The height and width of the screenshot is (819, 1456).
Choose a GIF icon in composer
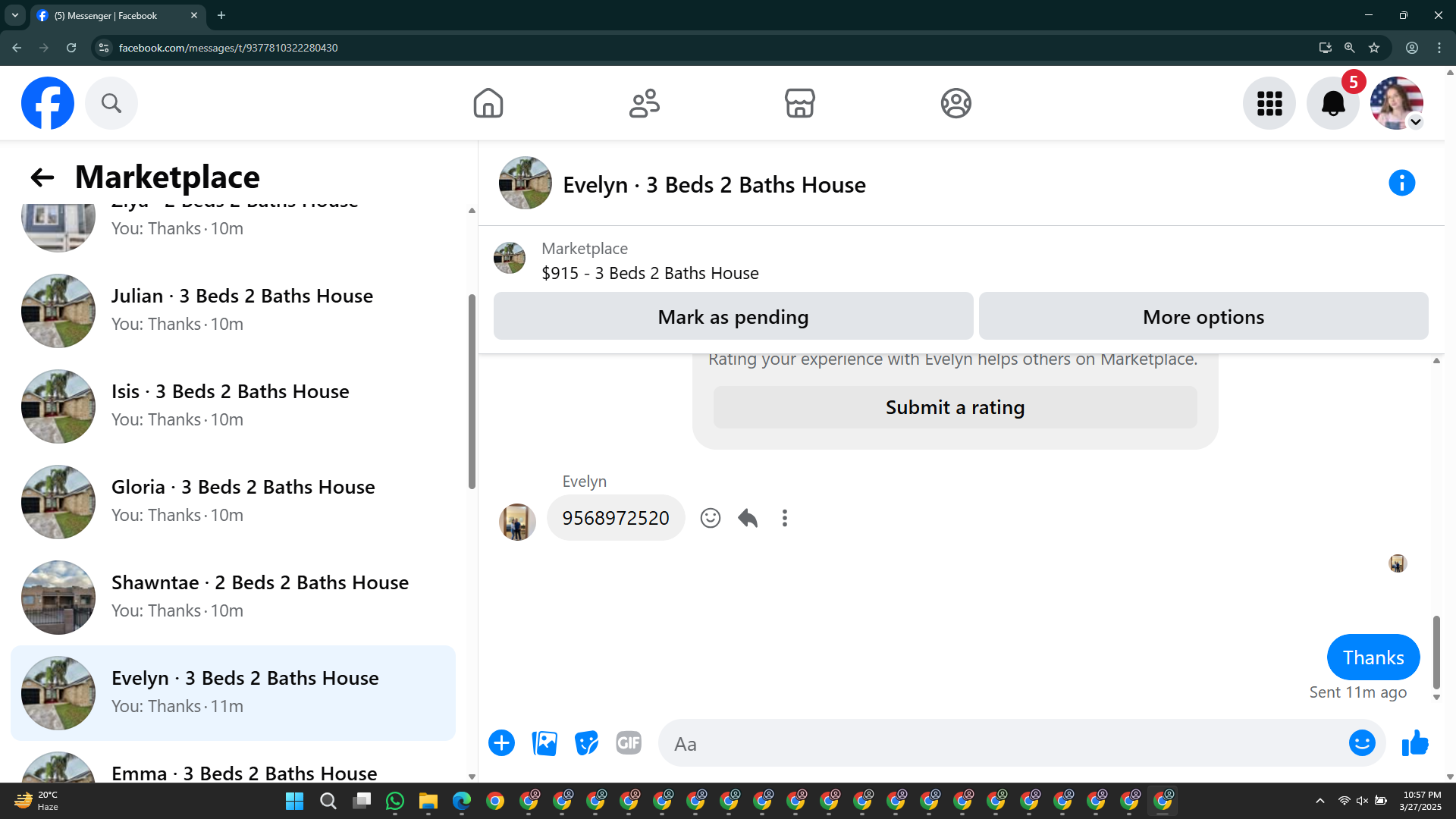(x=629, y=743)
